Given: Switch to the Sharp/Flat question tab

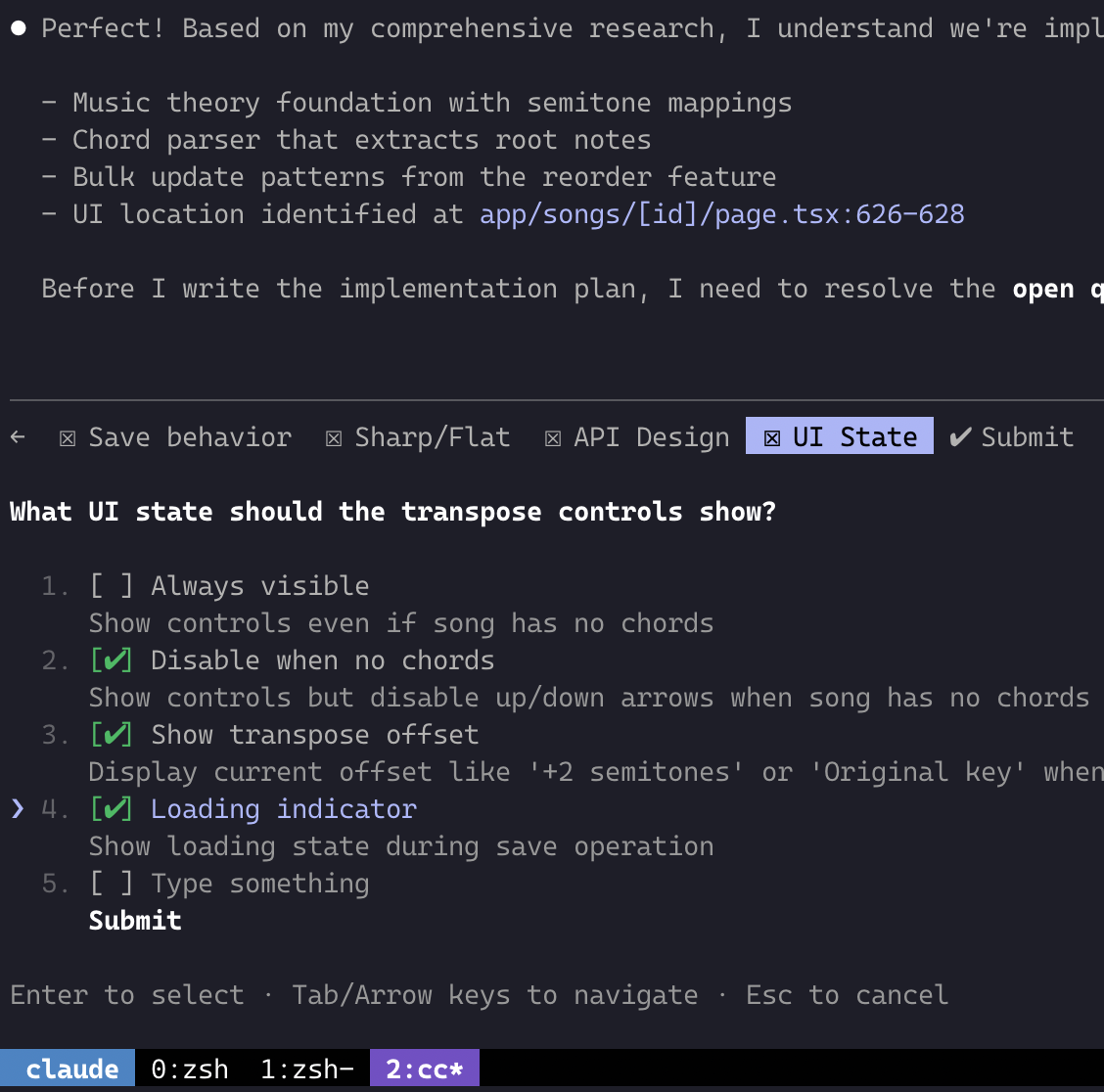Looking at the screenshot, I should [432, 437].
